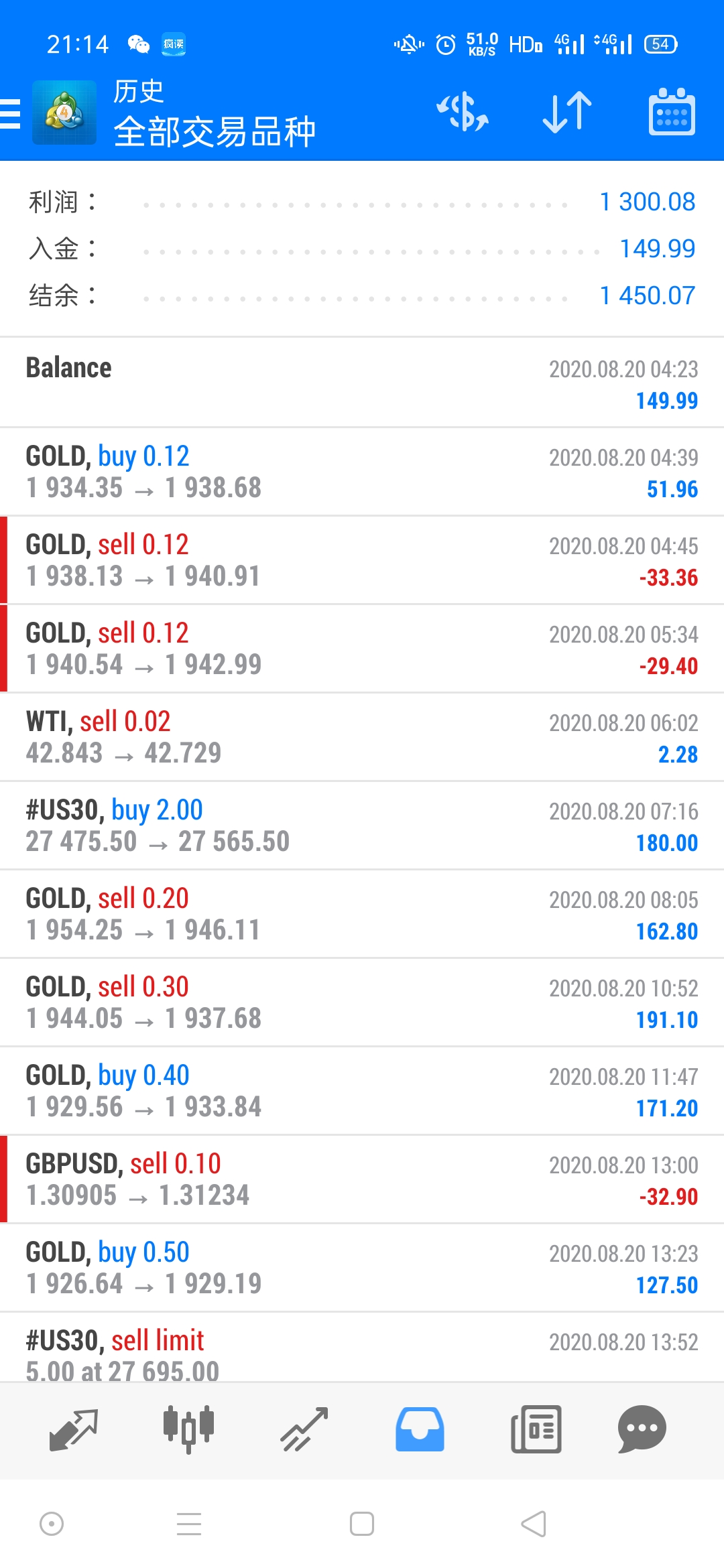
Task: Open sort order arrows icon
Action: 567,111
